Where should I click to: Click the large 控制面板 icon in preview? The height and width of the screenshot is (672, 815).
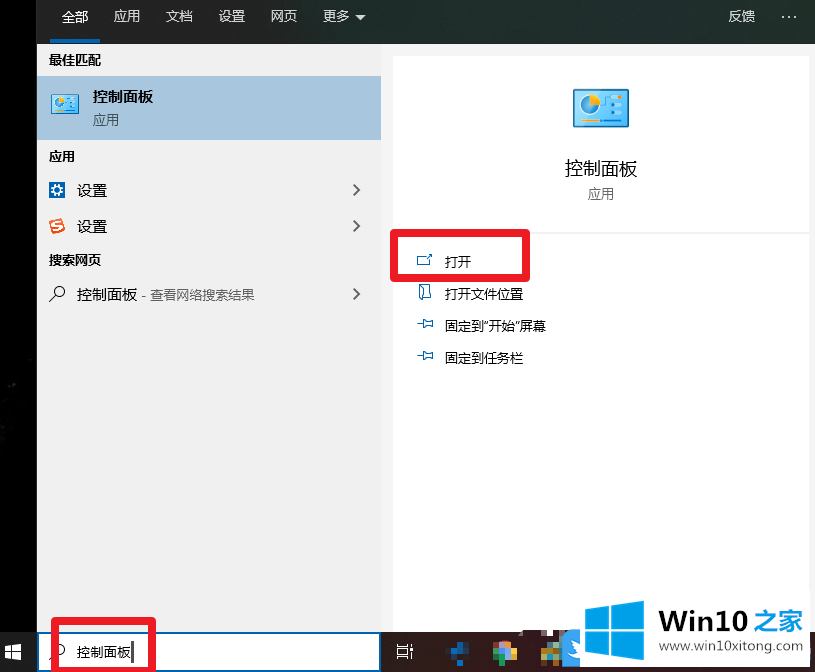coord(601,108)
